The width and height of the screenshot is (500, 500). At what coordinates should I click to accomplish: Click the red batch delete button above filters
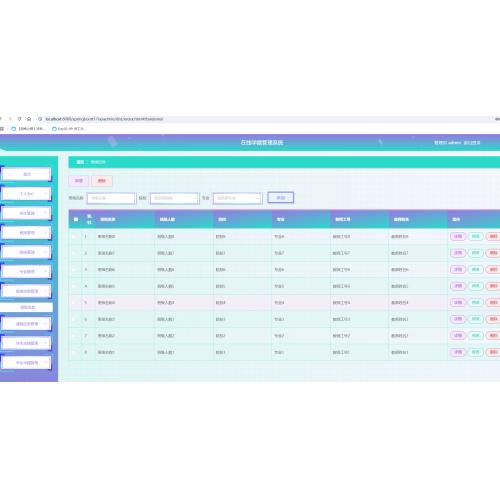[102, 181]
